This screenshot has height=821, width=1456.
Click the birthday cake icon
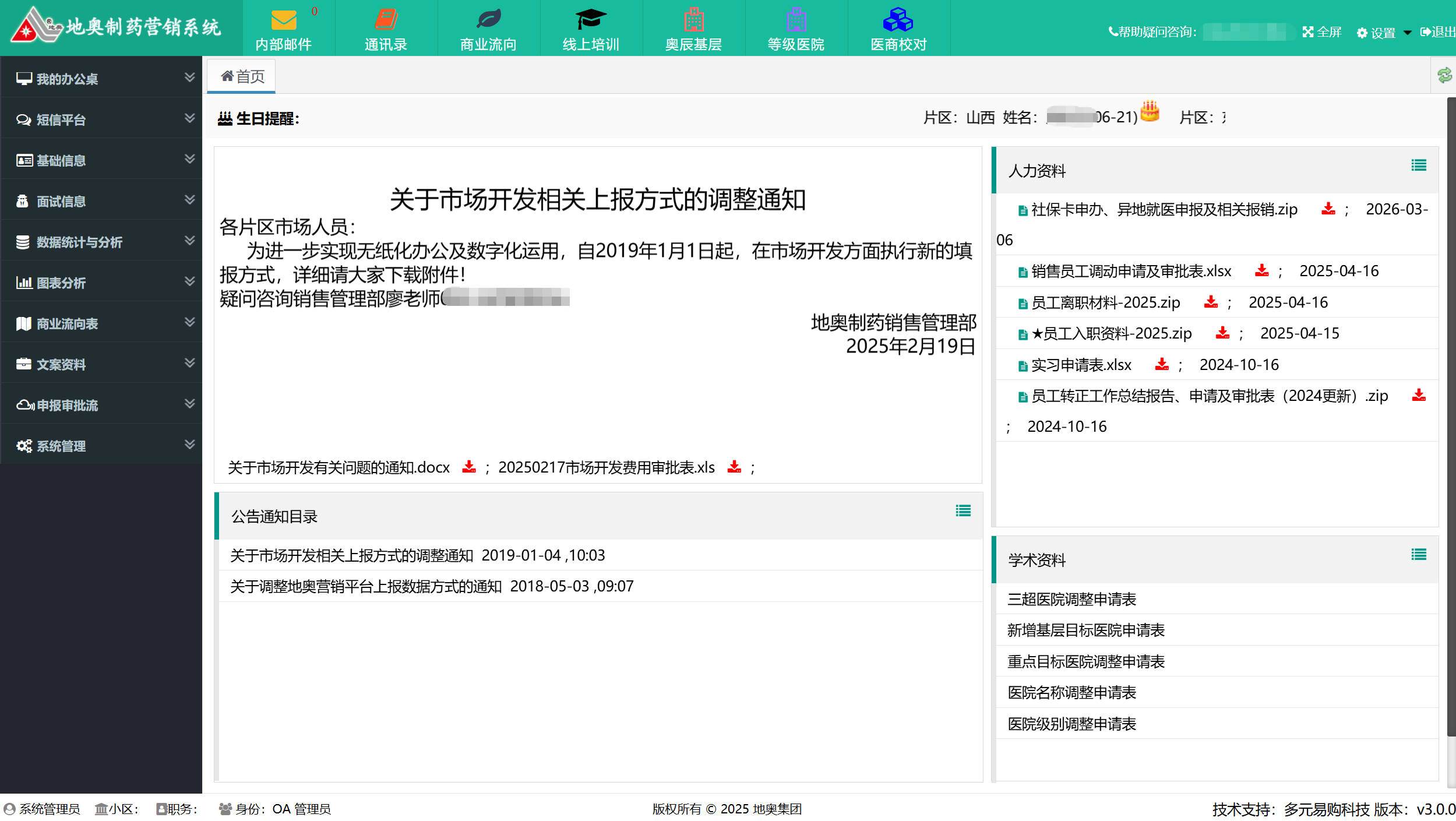click(x=1150, y=111)
